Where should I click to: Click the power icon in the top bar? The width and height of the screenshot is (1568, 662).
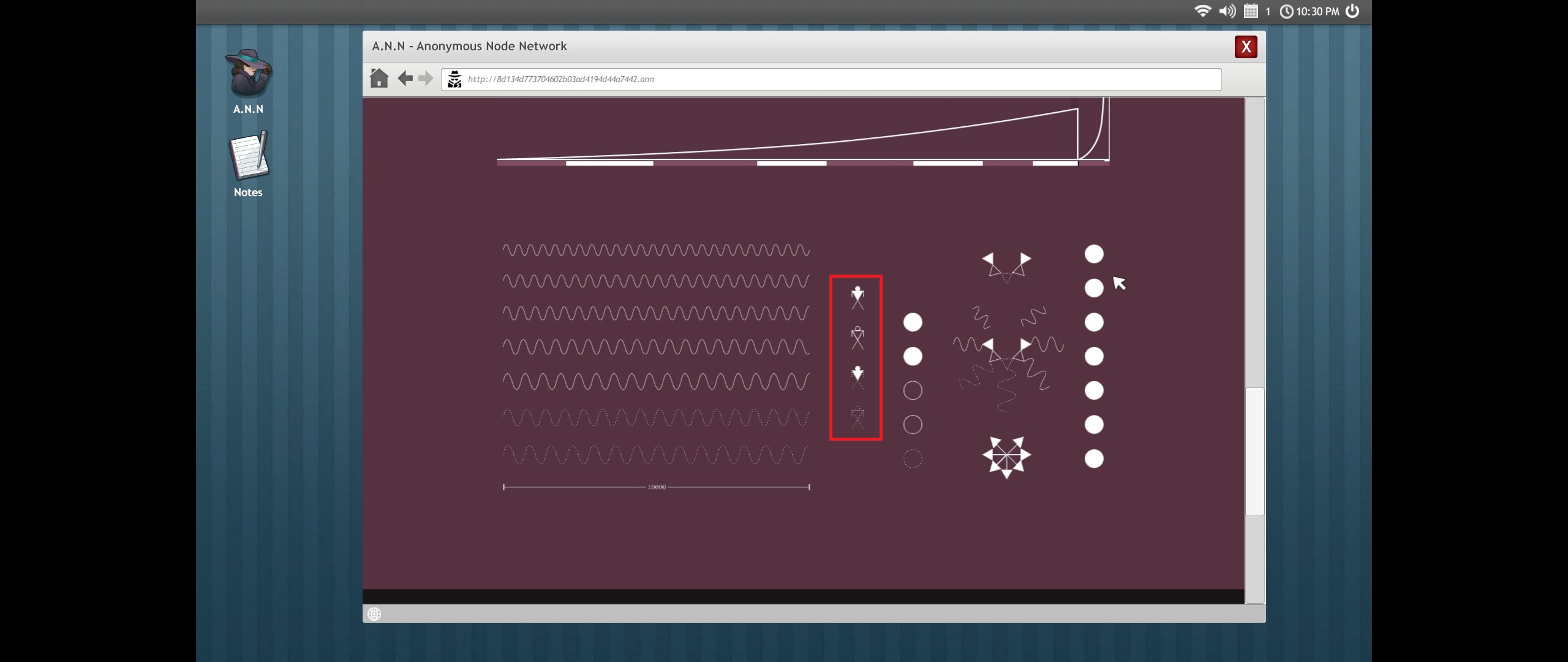(1352, 11)
